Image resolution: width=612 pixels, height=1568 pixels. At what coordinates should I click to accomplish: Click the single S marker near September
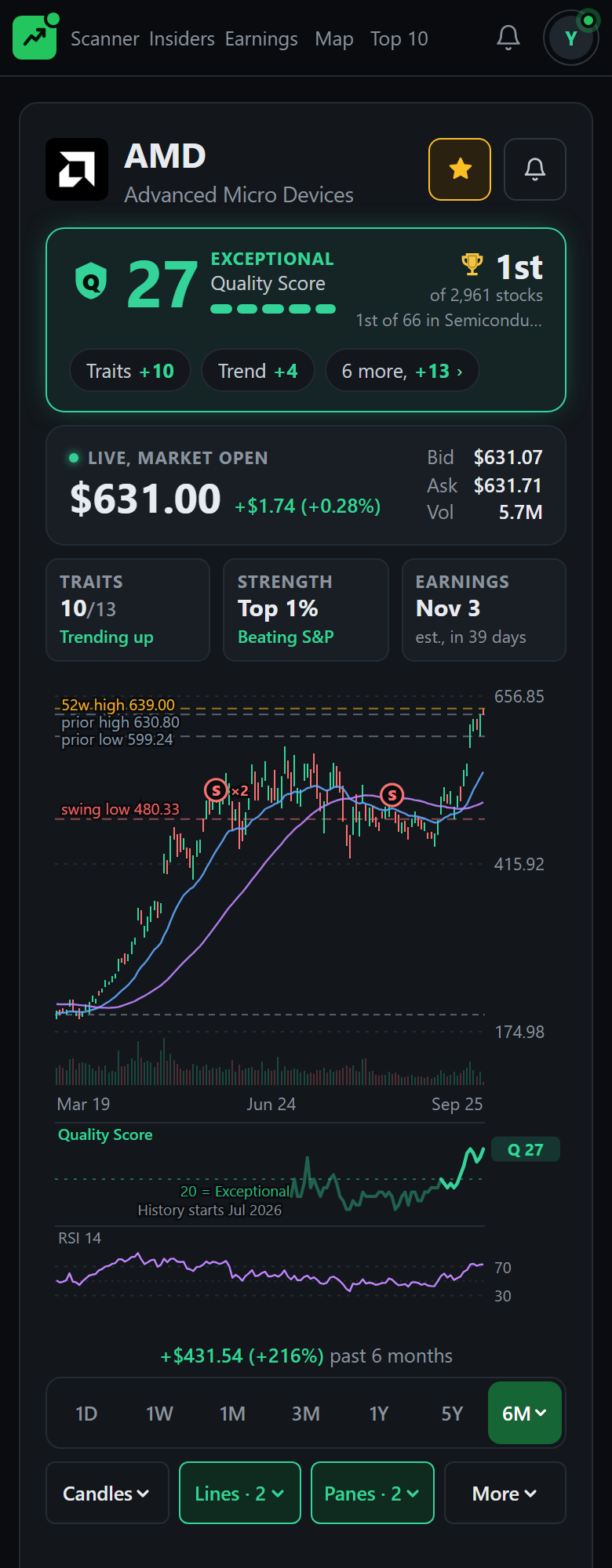[392, 795]
